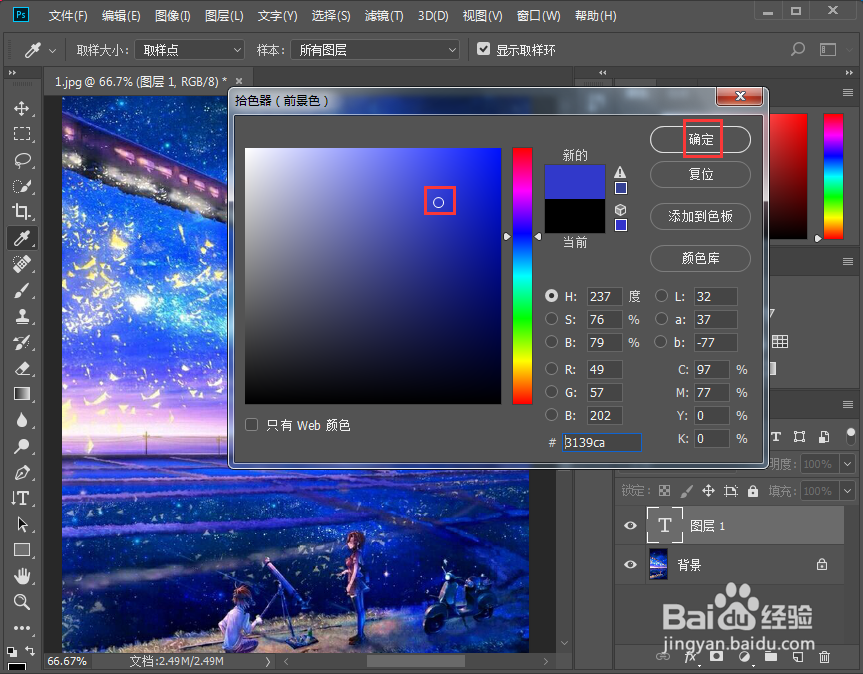
Task: Collapse right panels with double arrow
Action: click(x=849, y=73)
